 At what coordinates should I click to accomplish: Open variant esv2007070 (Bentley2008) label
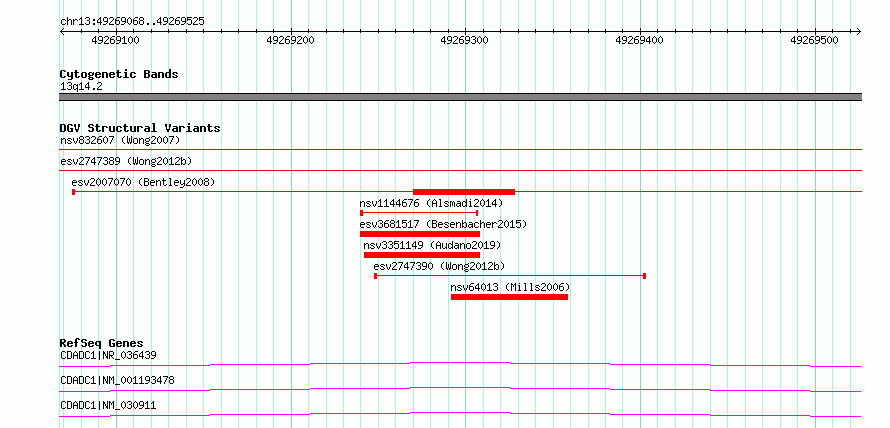pos(143,182)
